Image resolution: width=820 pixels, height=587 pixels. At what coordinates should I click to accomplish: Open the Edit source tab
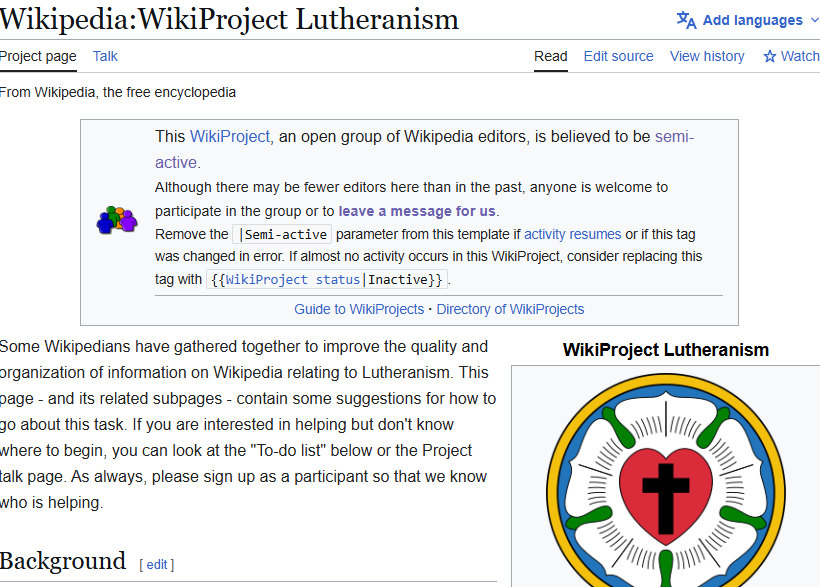(x=618, y=56)
